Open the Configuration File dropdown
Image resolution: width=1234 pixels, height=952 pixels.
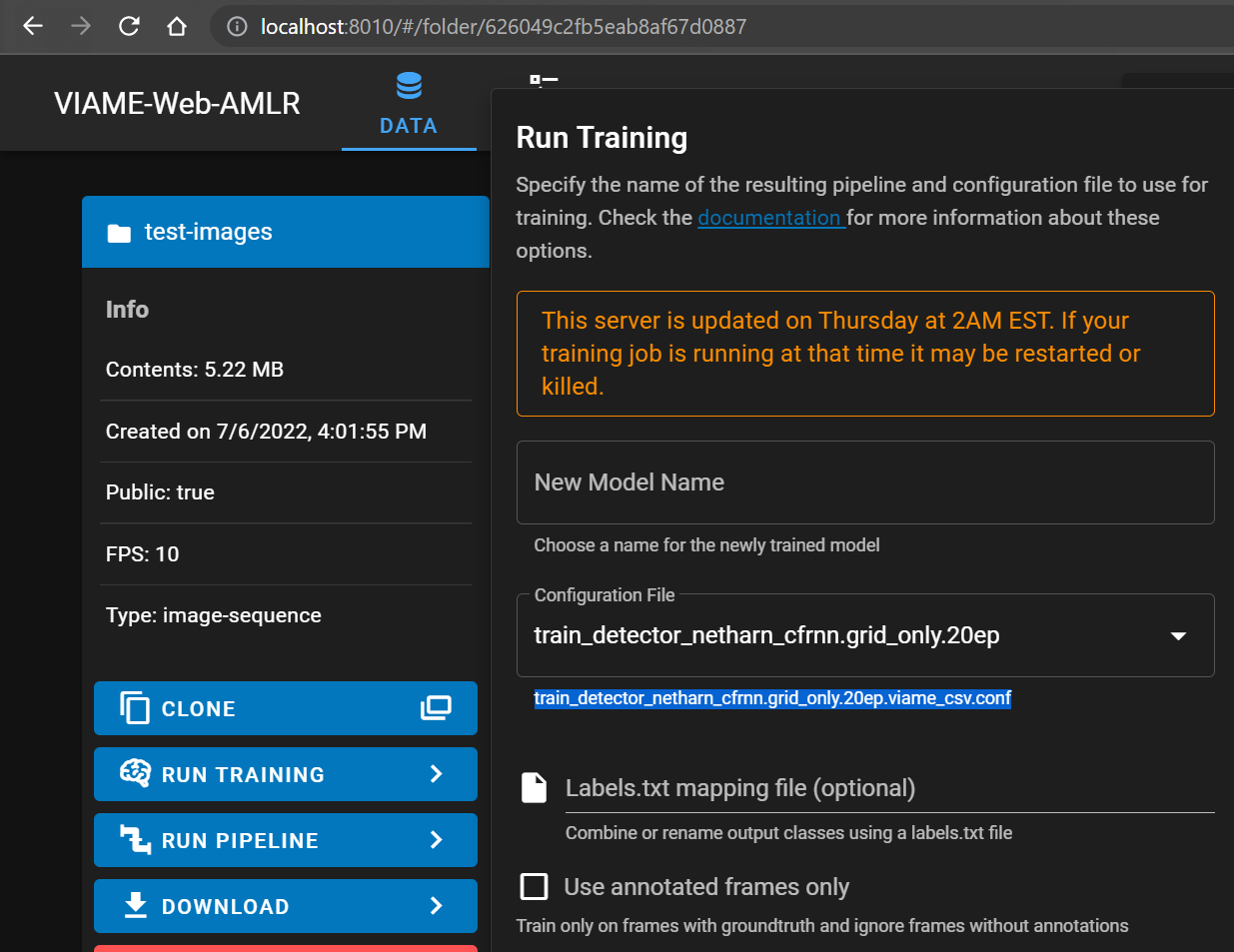[x=1178, y=635]
